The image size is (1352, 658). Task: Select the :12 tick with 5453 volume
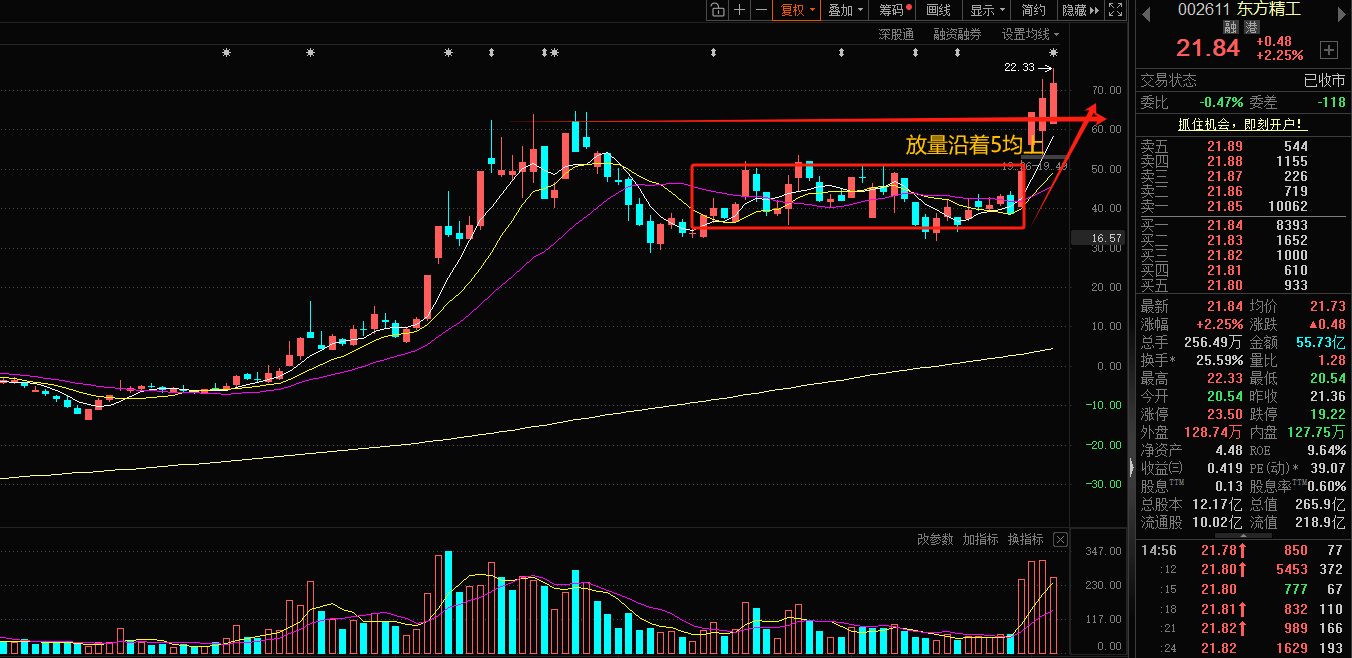[1243, 570]
